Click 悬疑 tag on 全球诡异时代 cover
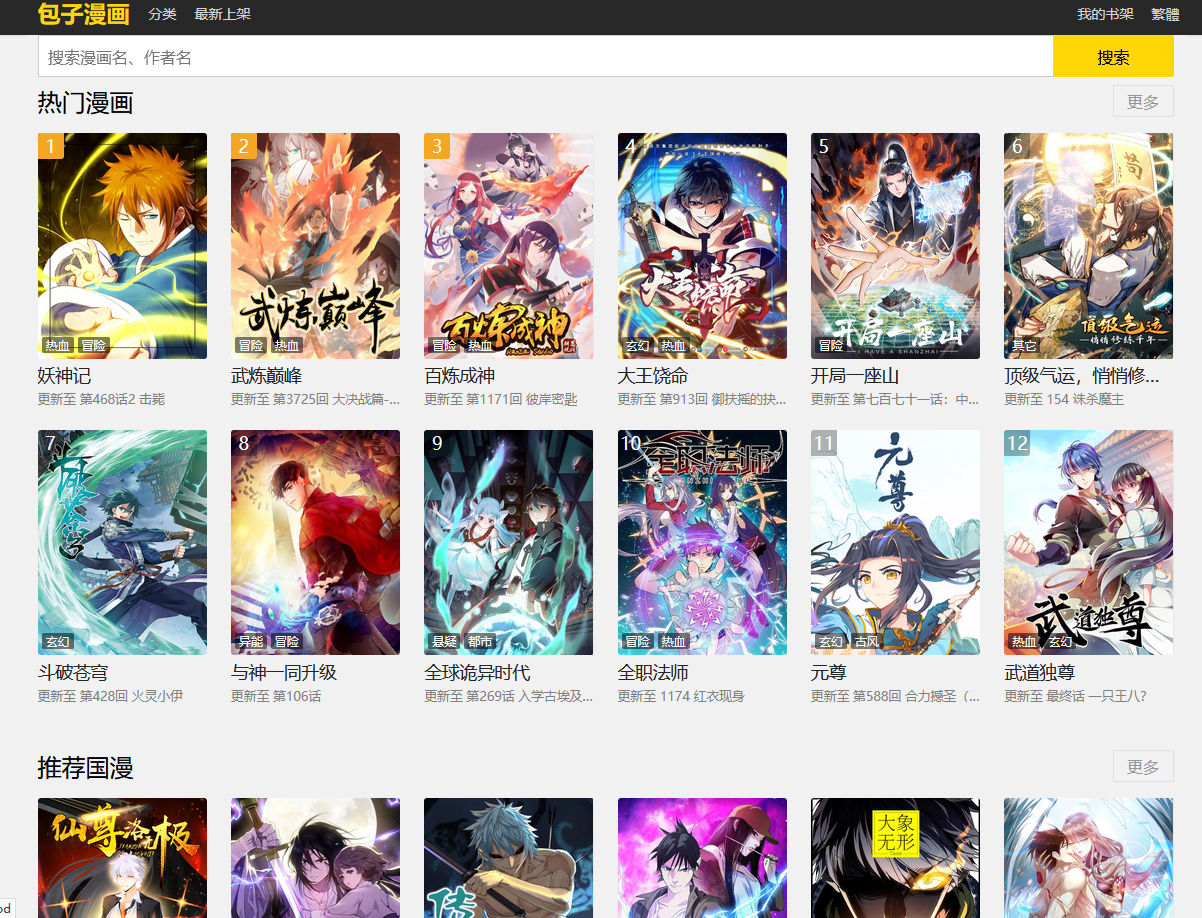 (443, 642)
